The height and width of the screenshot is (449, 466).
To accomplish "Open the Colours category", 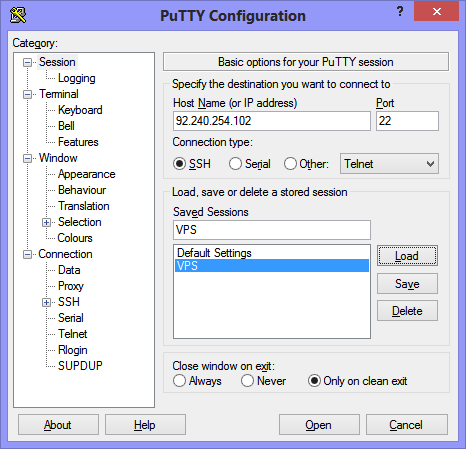I will point(75,238).
